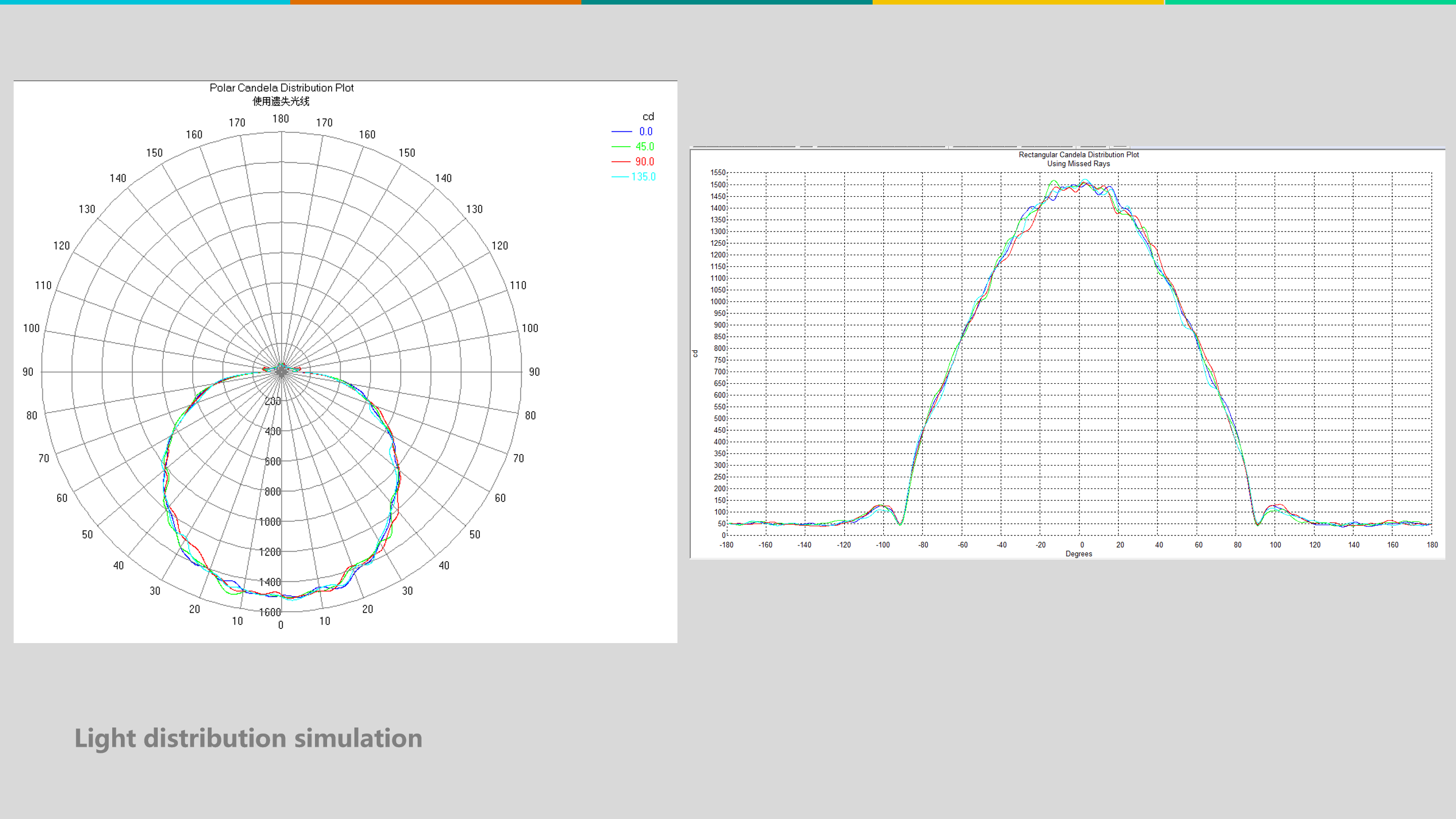Click the bright green segment of top bar

coord(1310,2)
